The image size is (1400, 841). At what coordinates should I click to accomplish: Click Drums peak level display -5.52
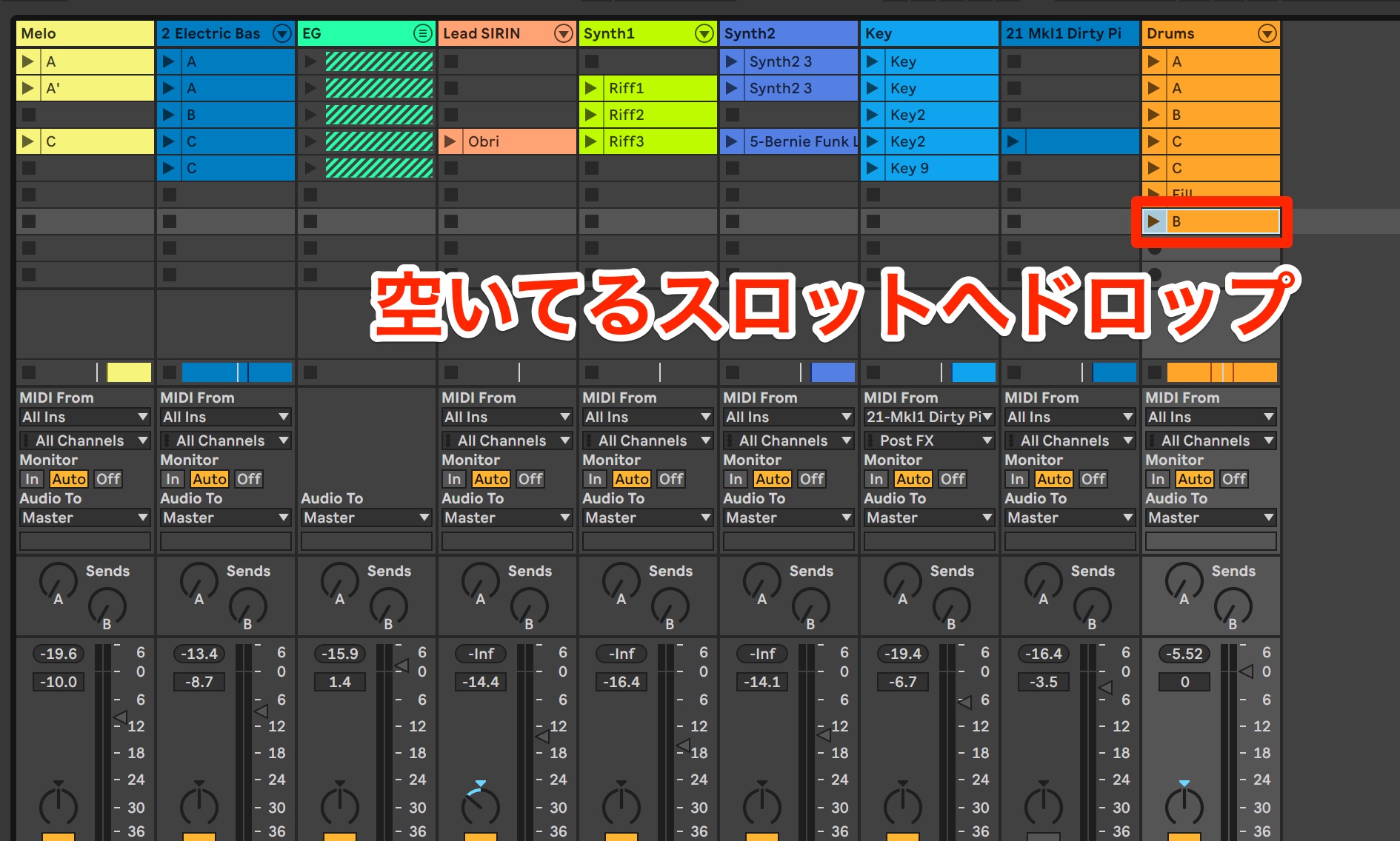pyautogui.click(x=1184, y=654)
